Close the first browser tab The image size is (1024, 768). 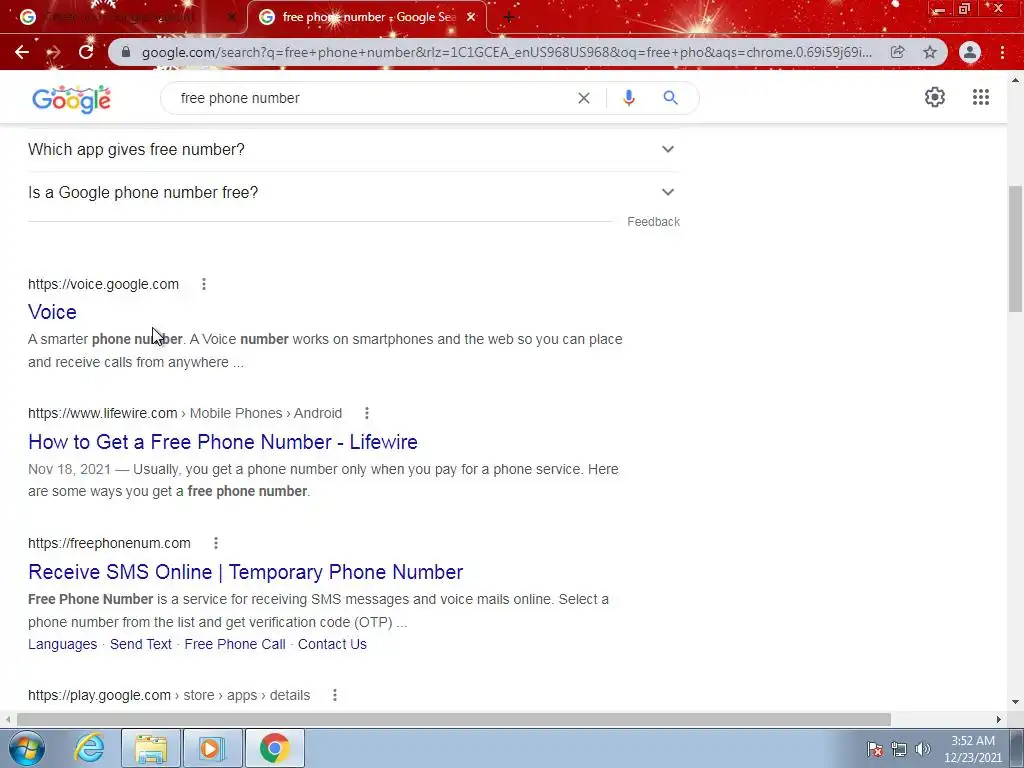231,18
